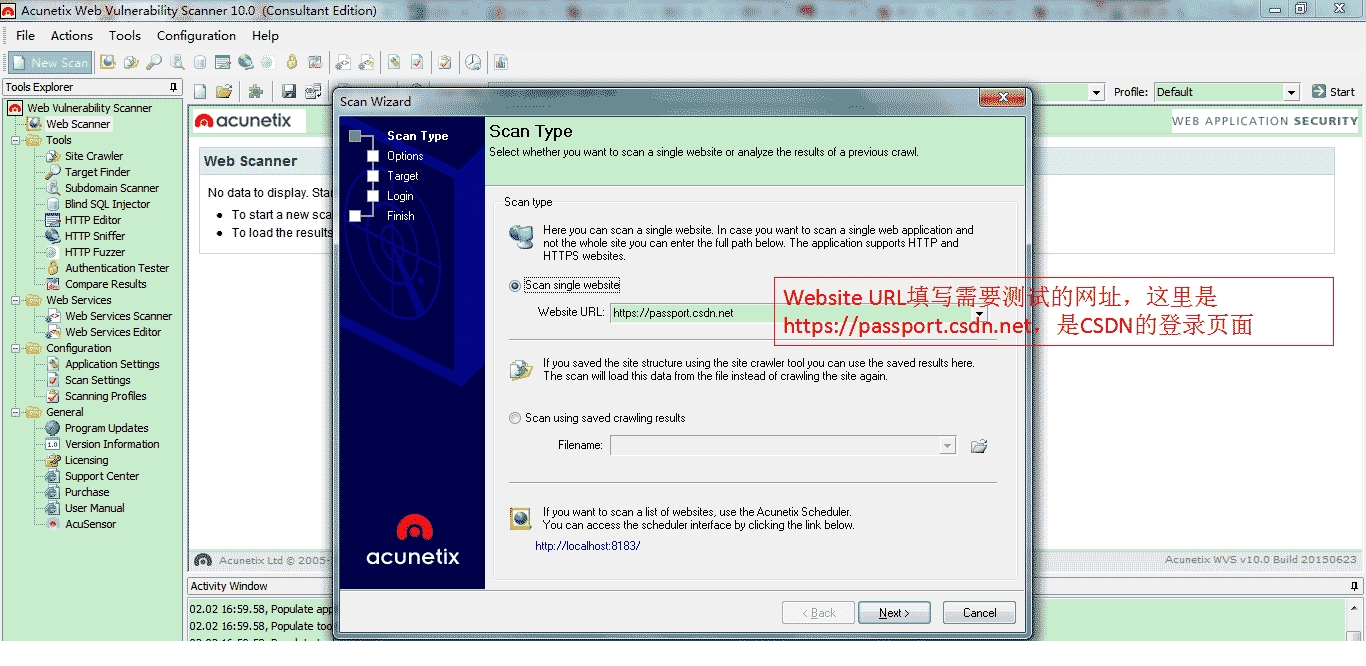
Task: Open Scanning Profiles from the toolbar
Action: point(445,62)
